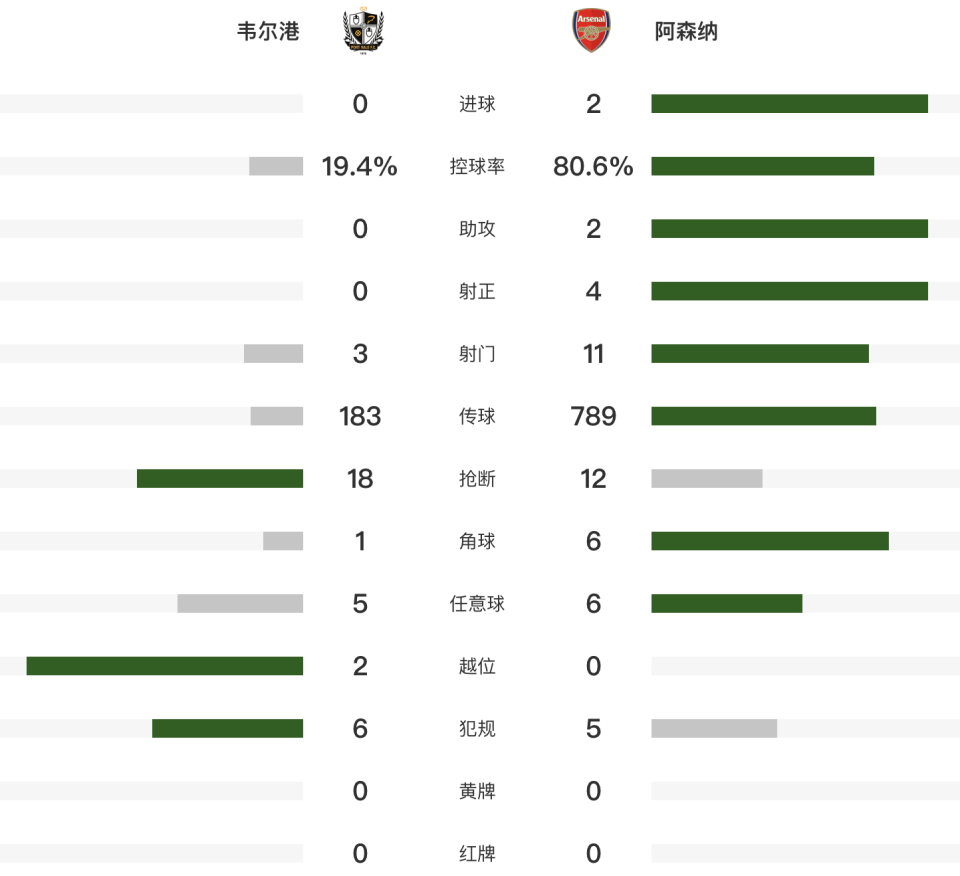Click the Arsenal club crest
This screenshot has height=876, width=960.
pyautogui.click(x=590, y=31)
